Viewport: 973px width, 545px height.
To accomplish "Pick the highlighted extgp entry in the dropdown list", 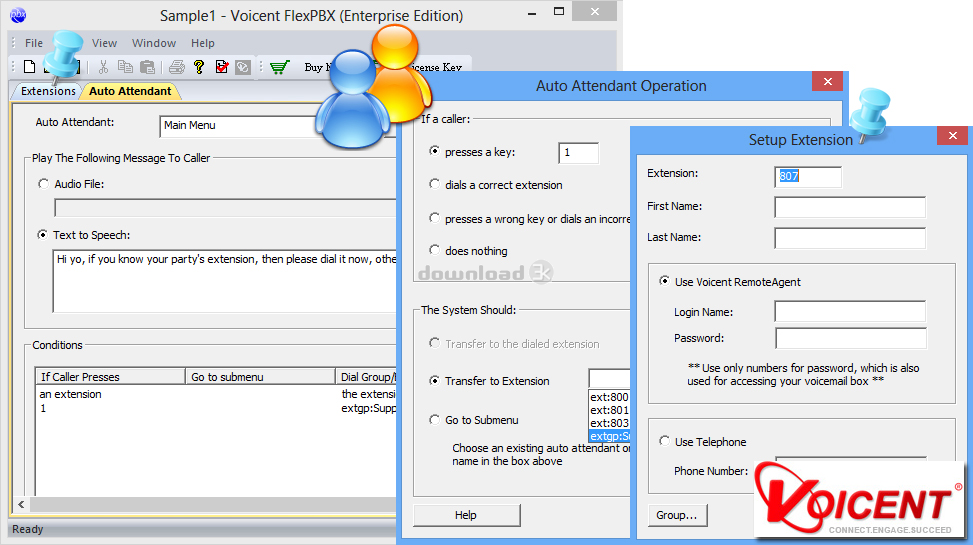I will click(x=609, y=436).
